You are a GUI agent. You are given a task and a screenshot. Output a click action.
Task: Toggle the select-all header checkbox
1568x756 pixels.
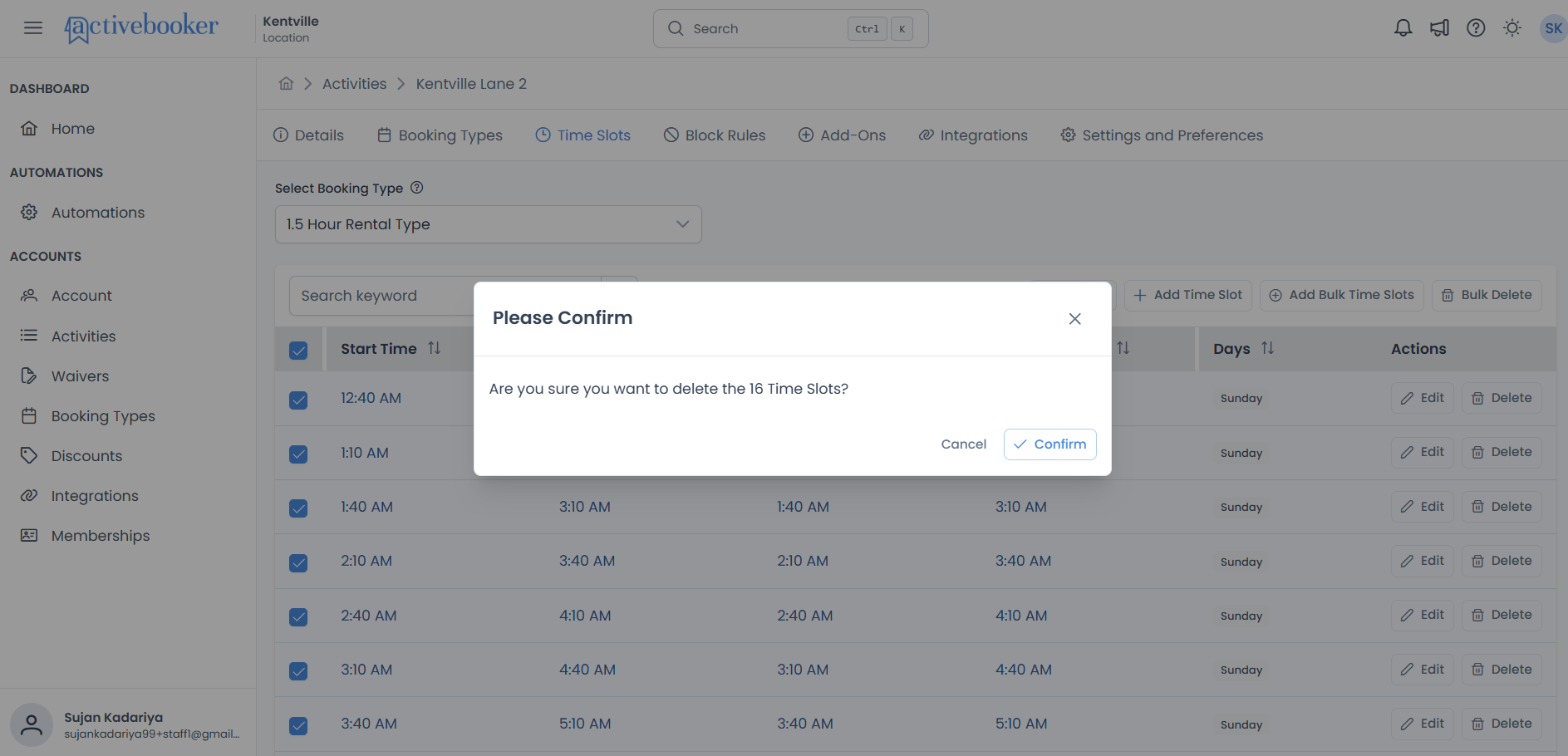pos(298,351)
